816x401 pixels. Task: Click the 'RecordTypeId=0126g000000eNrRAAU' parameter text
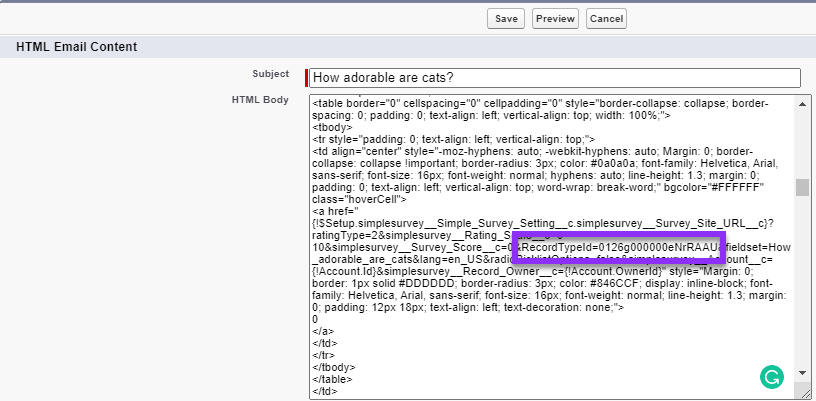coord(619,247)
